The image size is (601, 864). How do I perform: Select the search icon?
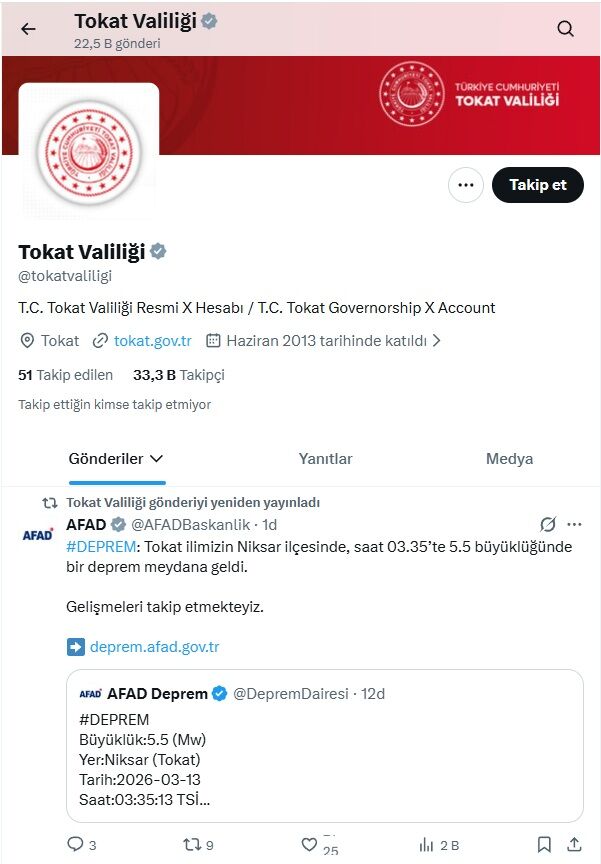tap(566, 29)
